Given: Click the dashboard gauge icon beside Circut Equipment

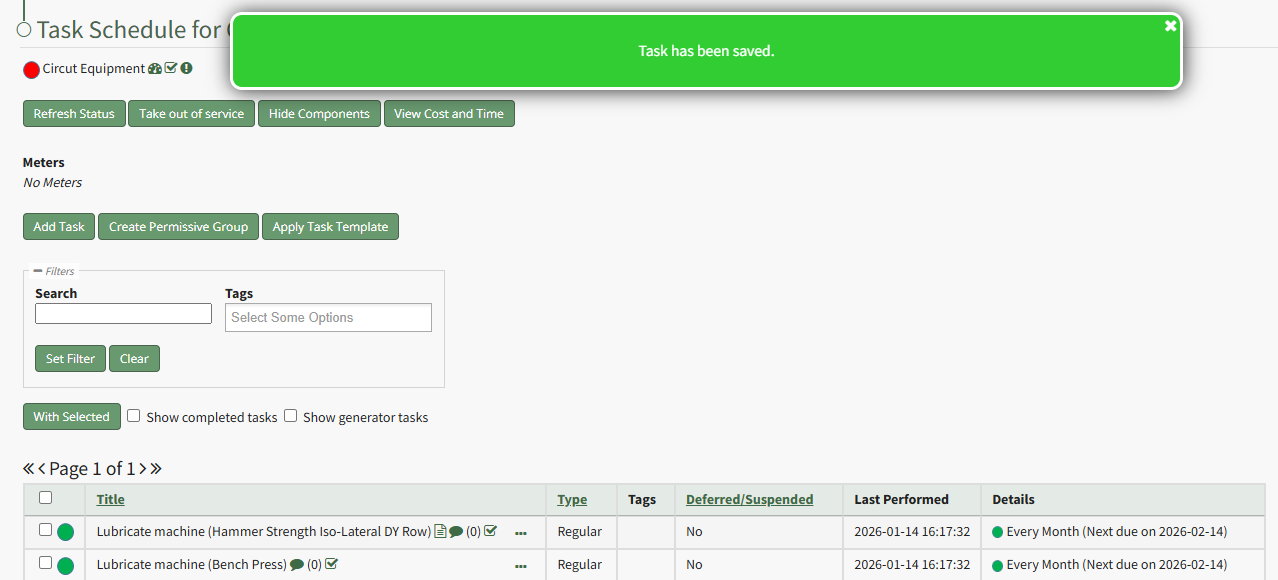Looking at the screenshot, I should [x=154, y=69].
